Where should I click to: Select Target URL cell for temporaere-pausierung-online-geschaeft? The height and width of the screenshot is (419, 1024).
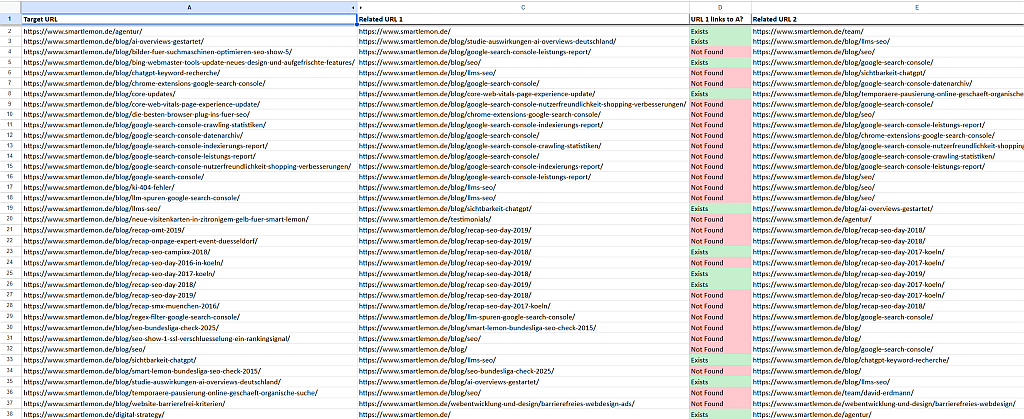(189, 393)
